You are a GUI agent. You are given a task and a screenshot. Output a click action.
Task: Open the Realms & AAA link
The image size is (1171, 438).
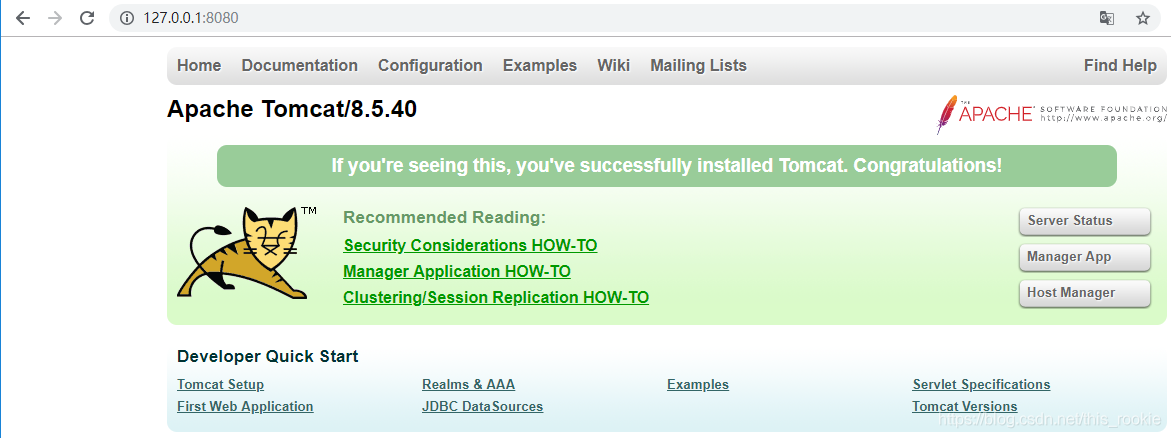(468, 385)
